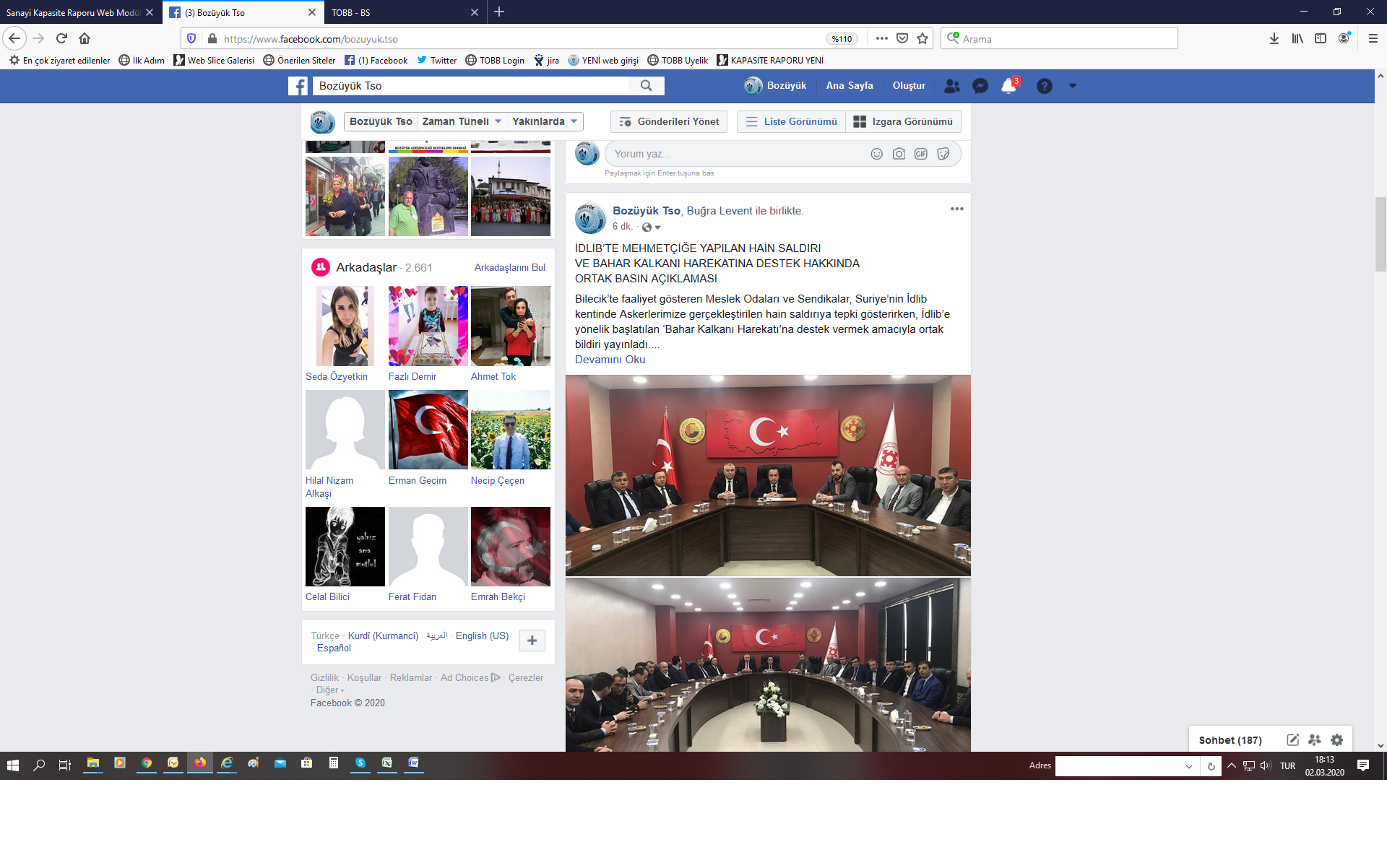Open a new Firefox tab

pyautogui.click(x=499, y=12)
